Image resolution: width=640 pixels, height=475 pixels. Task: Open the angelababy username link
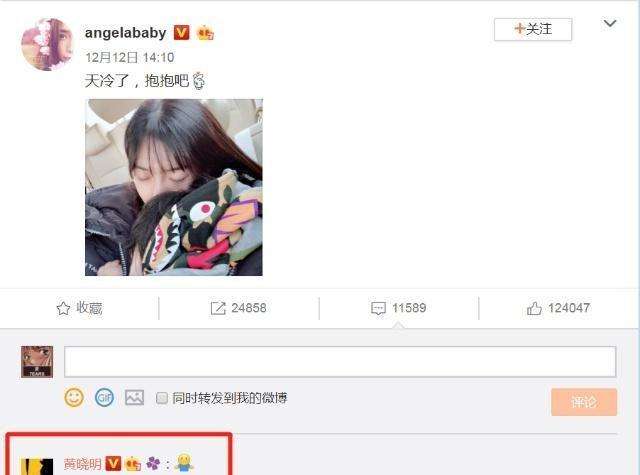point(126,33)
